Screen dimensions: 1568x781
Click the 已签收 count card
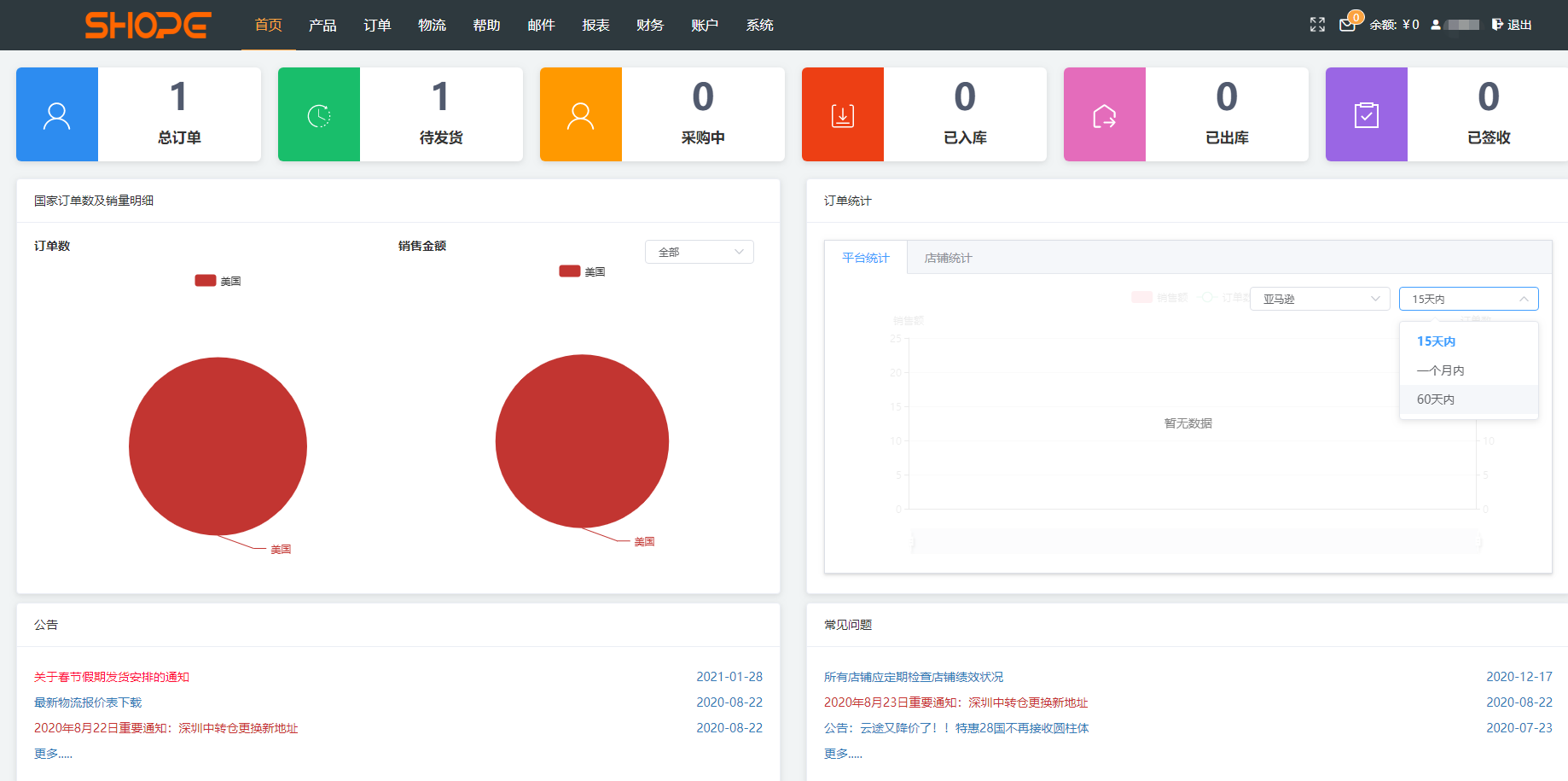coord(1447,114)
